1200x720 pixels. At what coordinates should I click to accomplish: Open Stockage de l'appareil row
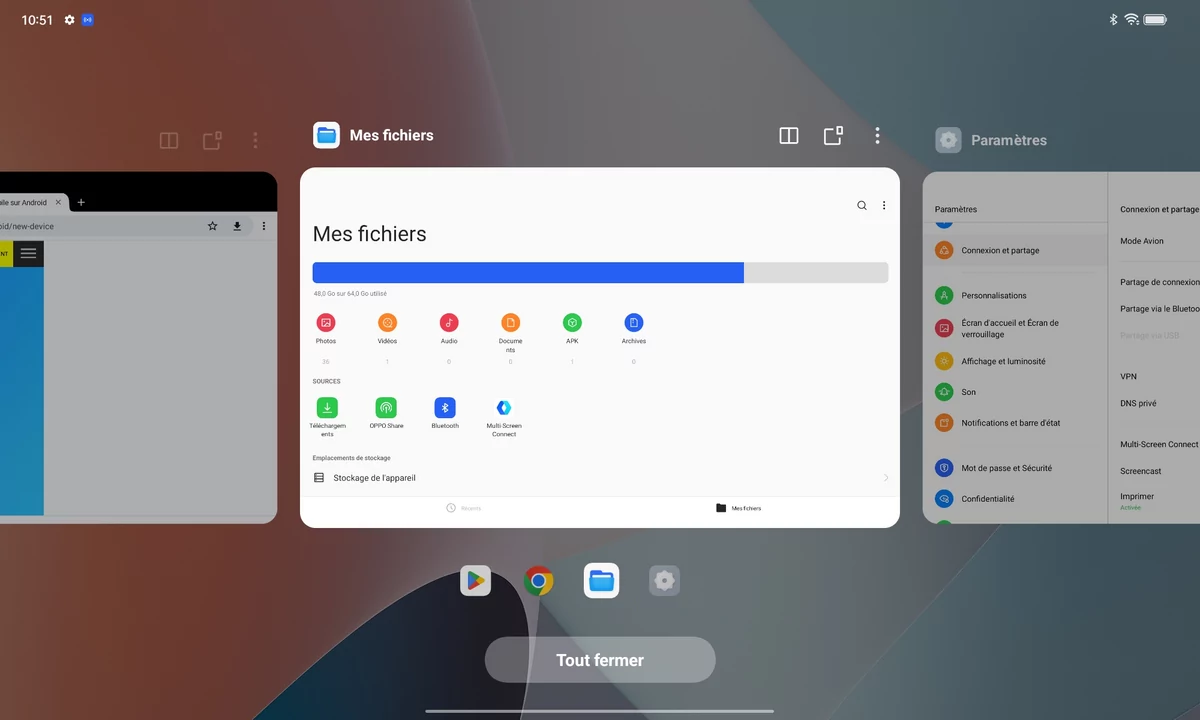(600, 478)
